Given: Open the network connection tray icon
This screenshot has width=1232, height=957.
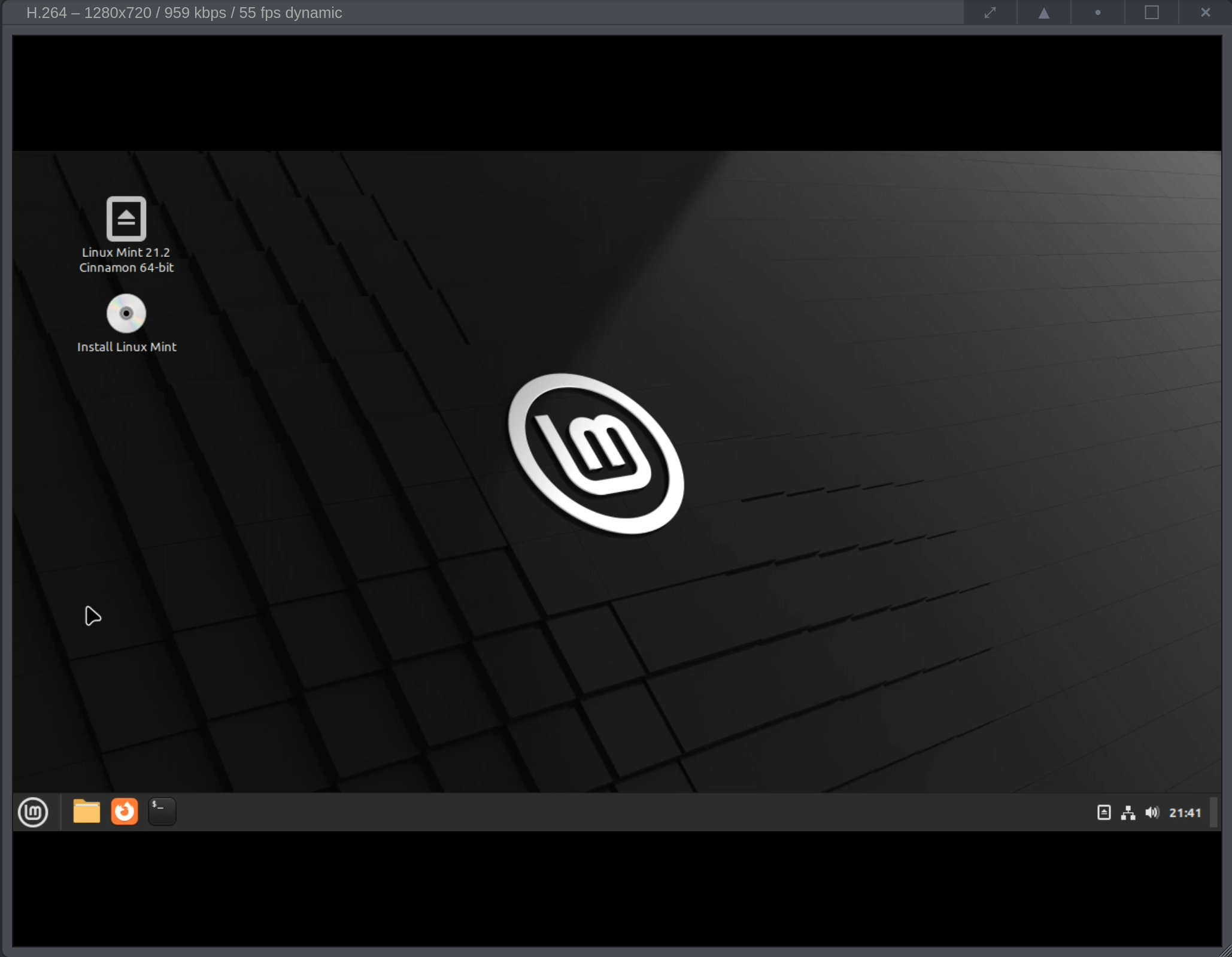Looking at the screenshot, I should (1128, 813).
